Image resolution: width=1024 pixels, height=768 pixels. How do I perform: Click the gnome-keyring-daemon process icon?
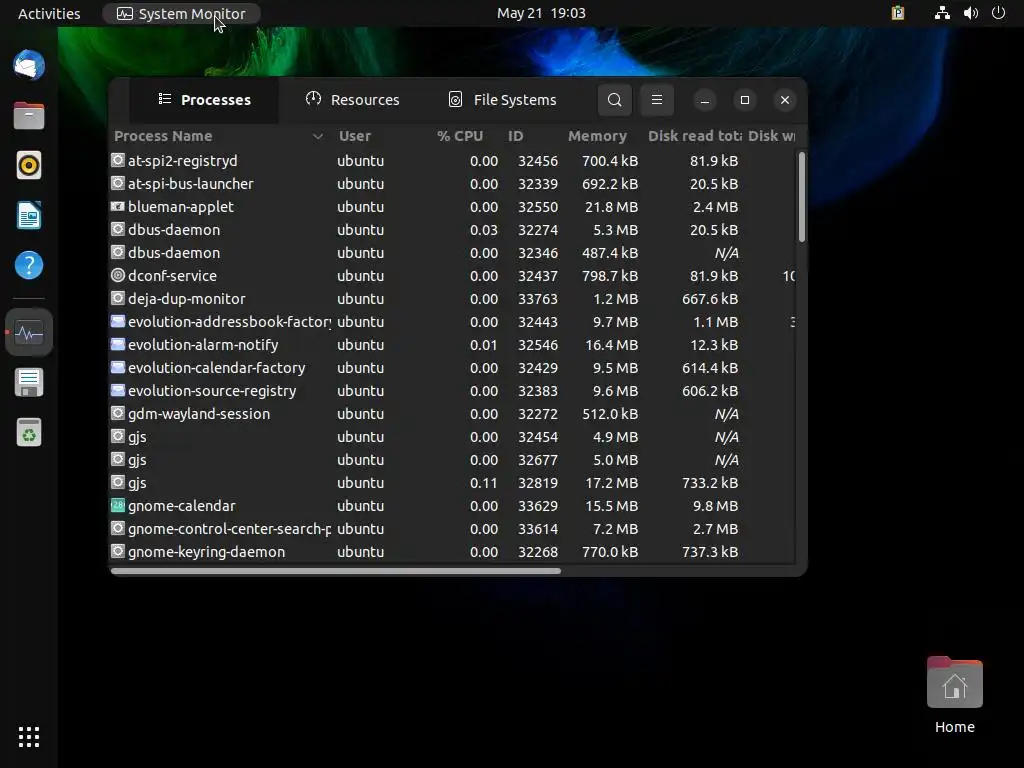coord(118,551)
